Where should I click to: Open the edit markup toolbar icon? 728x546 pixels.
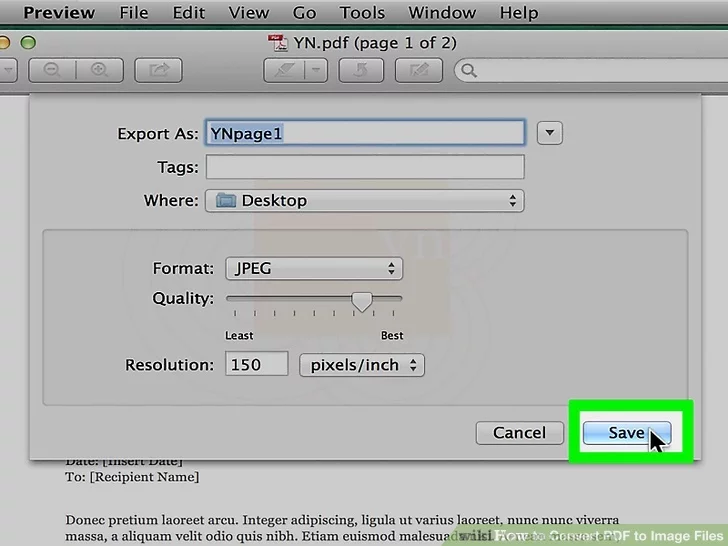pos(419,71)
